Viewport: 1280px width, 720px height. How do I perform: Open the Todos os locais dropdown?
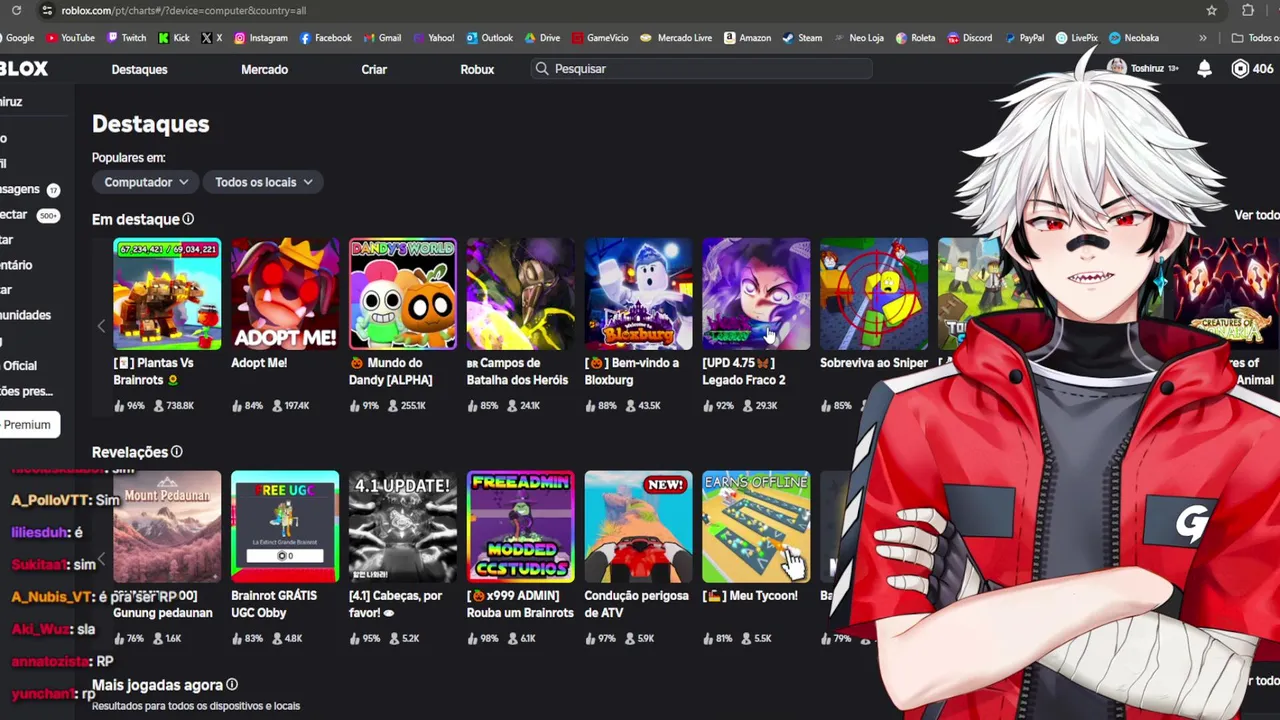(264, 182)
